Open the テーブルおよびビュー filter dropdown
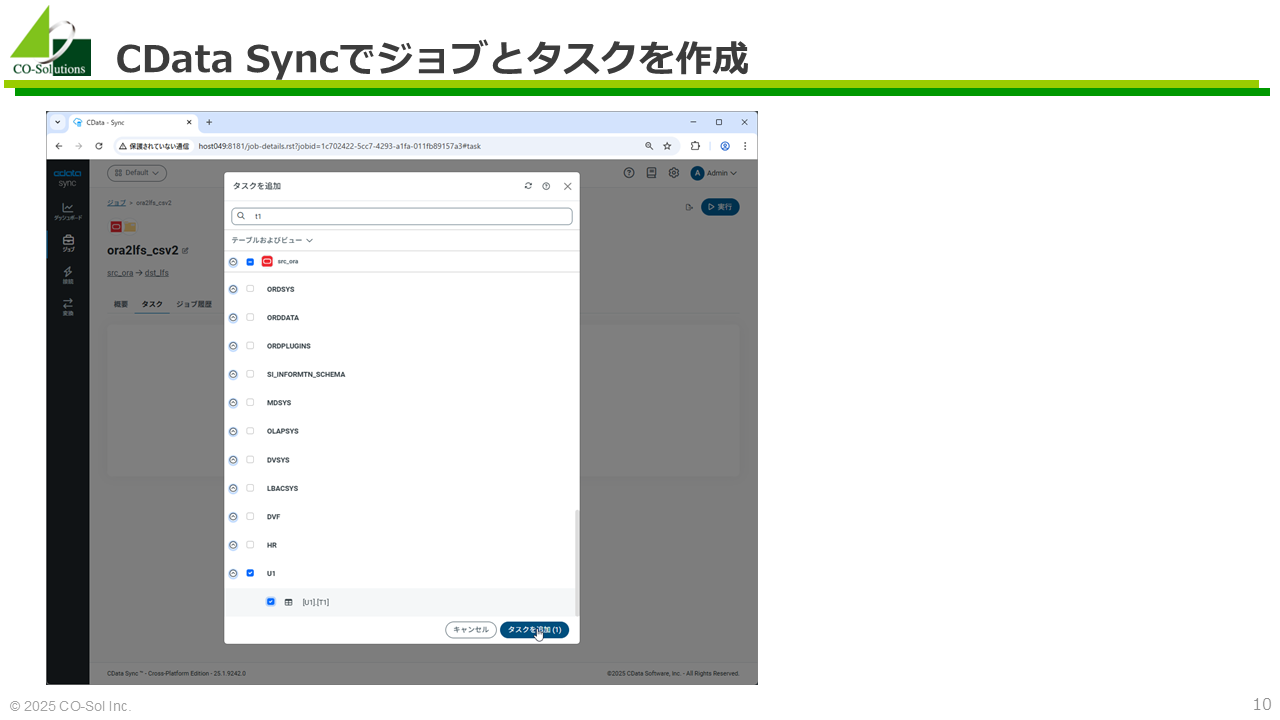This screenshot has width=1280, height=720. pos(272,240)
